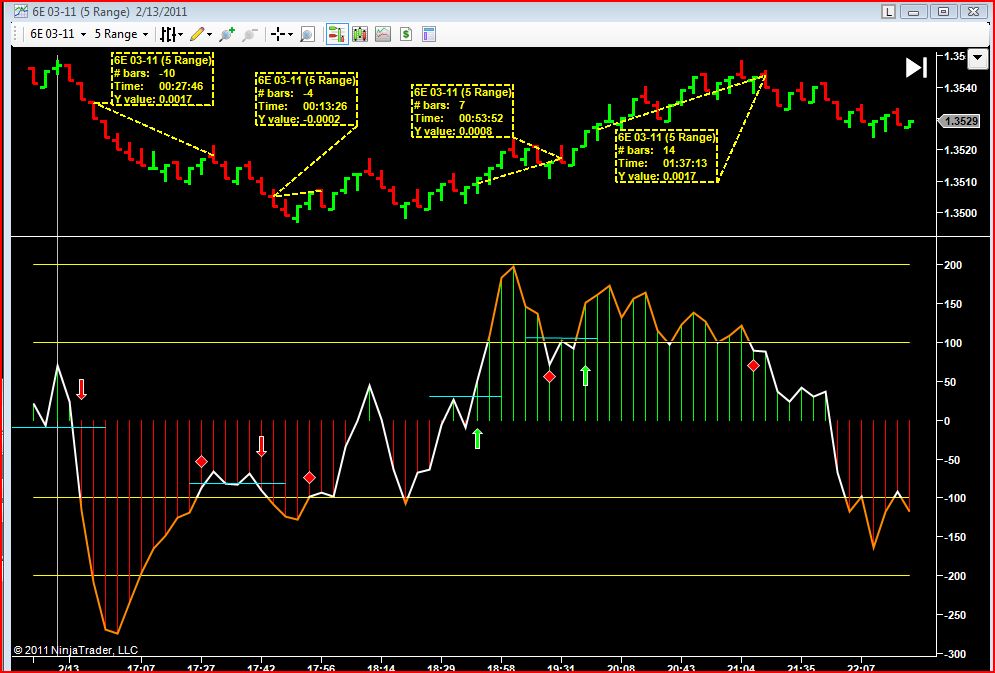The width and height of the screenshot is (995, 673).
Task: Open the crosshair cursor selector
Action: 281,34
